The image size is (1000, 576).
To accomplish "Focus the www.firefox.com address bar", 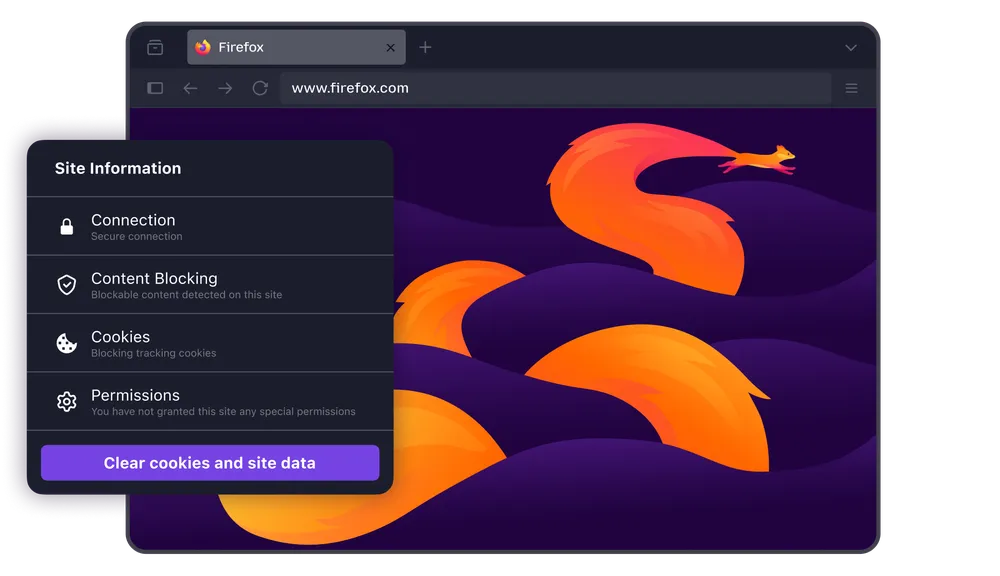I will pyautogui.click(x=555, y=88).
